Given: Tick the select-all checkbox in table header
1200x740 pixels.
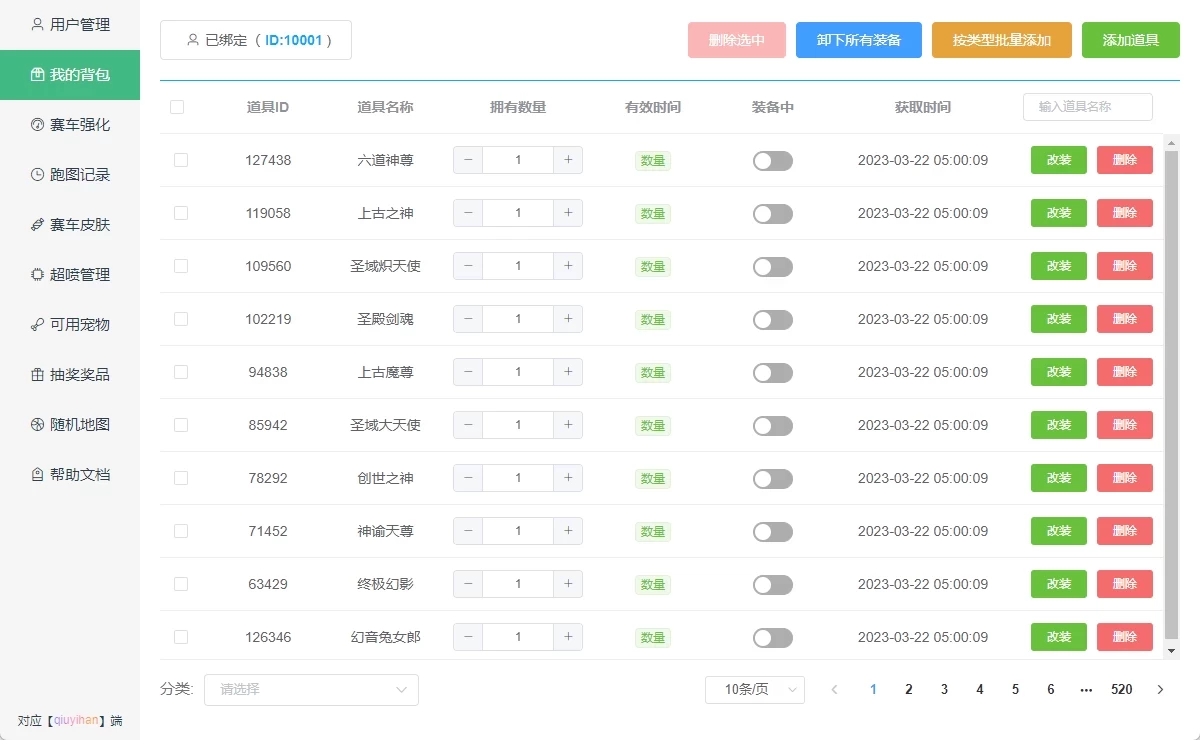Looking at the screenshot, I should 177,107.
